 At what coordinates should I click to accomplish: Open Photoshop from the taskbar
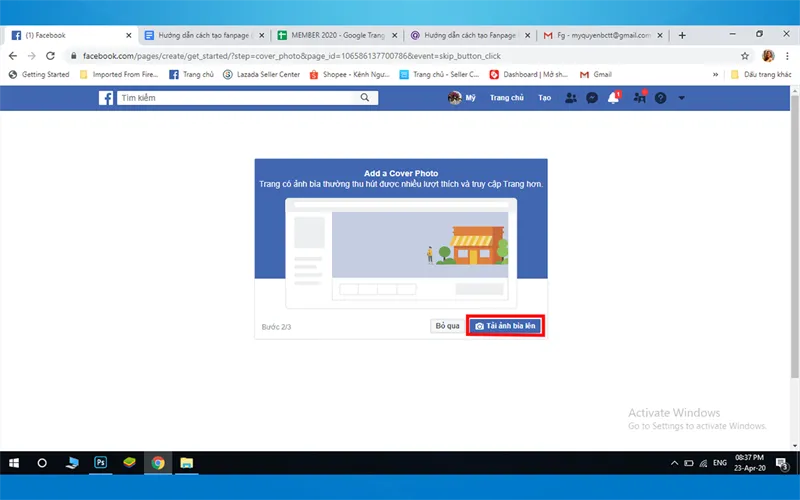pos(101,463)
